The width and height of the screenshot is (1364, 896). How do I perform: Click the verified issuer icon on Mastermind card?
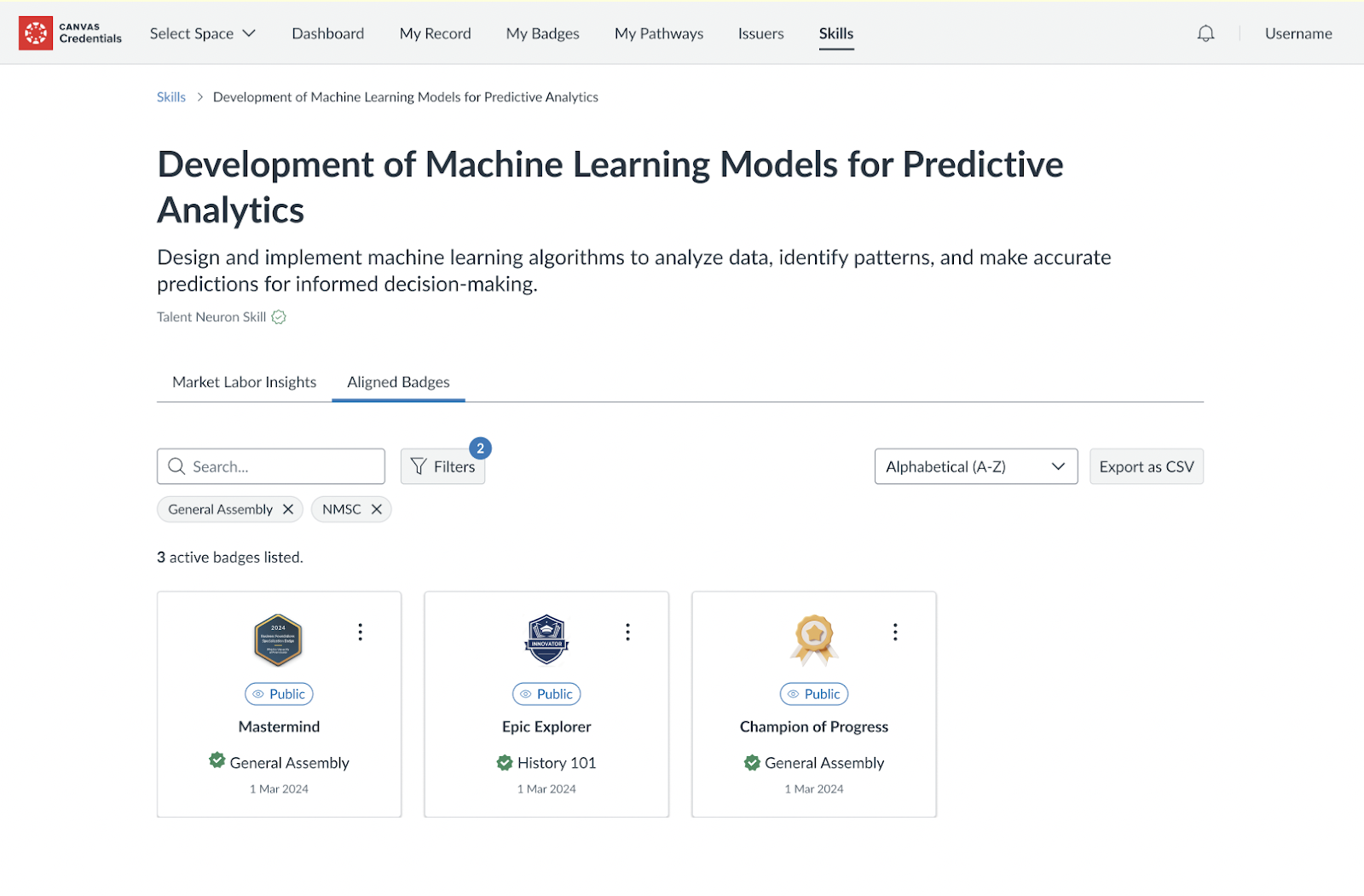click(x=217, y=760)
